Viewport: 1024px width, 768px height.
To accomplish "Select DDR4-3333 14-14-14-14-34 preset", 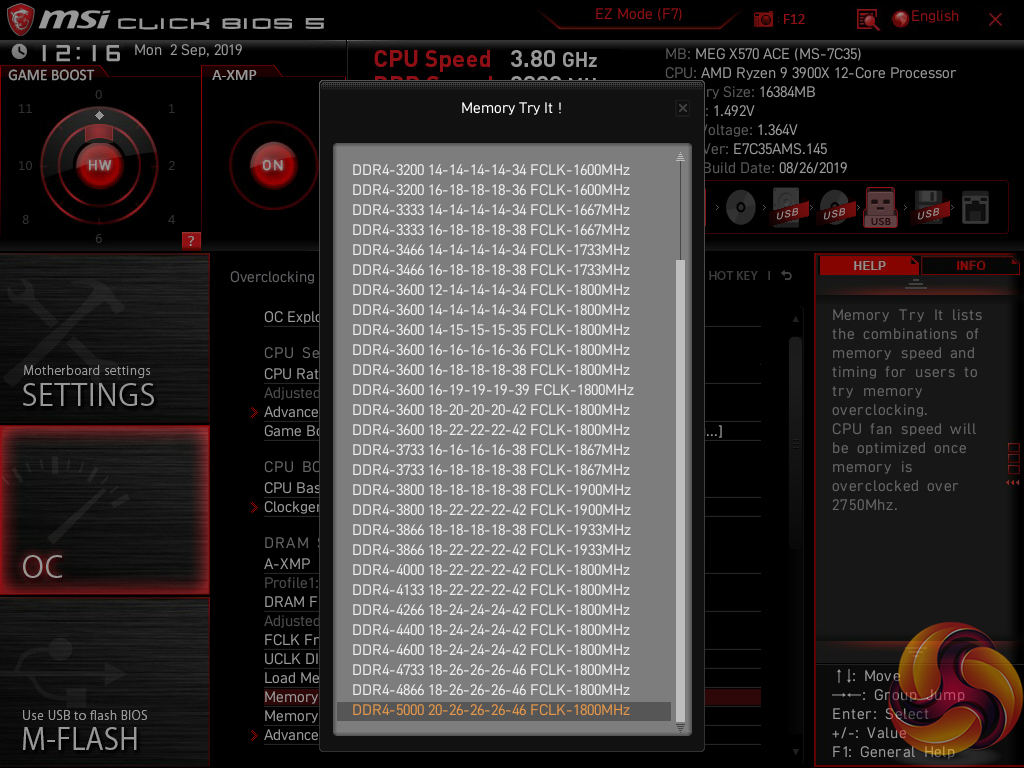I will pos(490,210).
